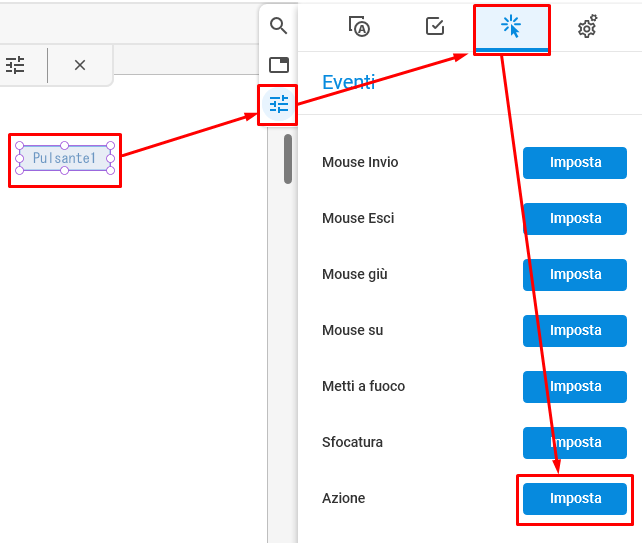Click the Mouse Invio label
The image size is (642, 543).
360,163
